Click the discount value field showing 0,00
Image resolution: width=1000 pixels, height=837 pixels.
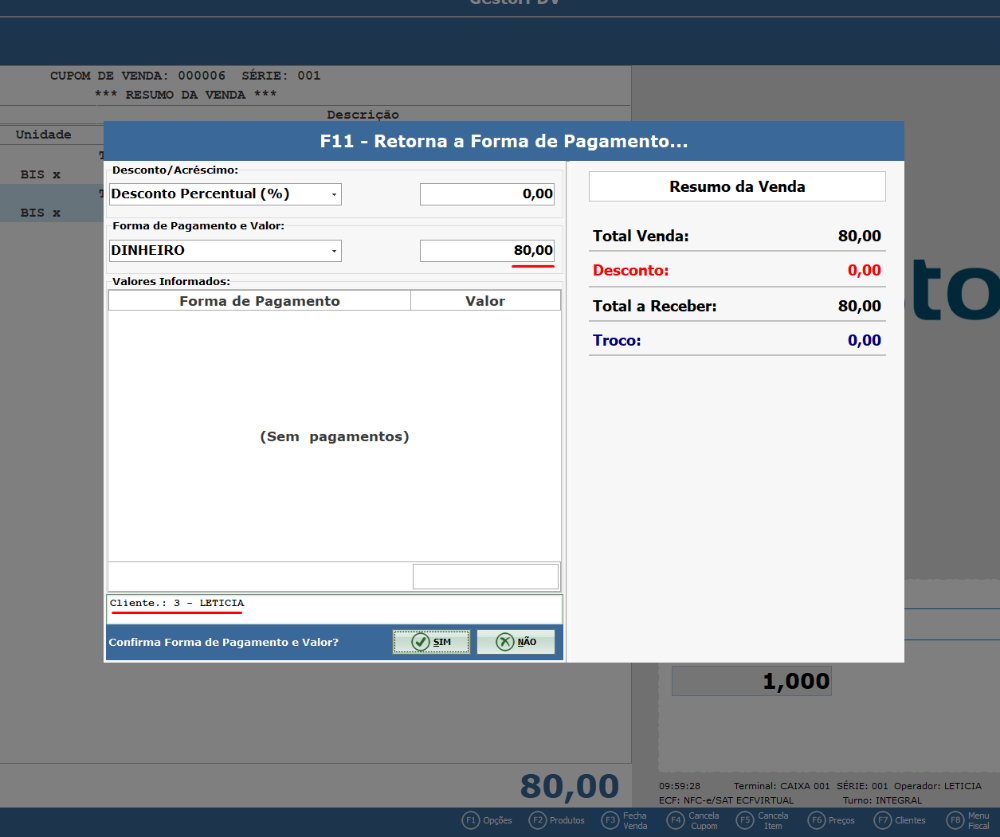487,194
